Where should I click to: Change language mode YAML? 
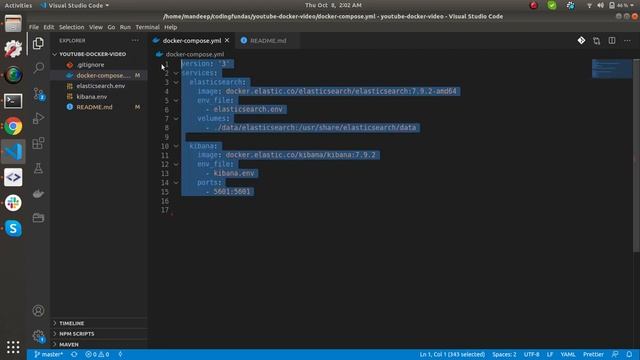pyautogui.click(x=568, y=354)
